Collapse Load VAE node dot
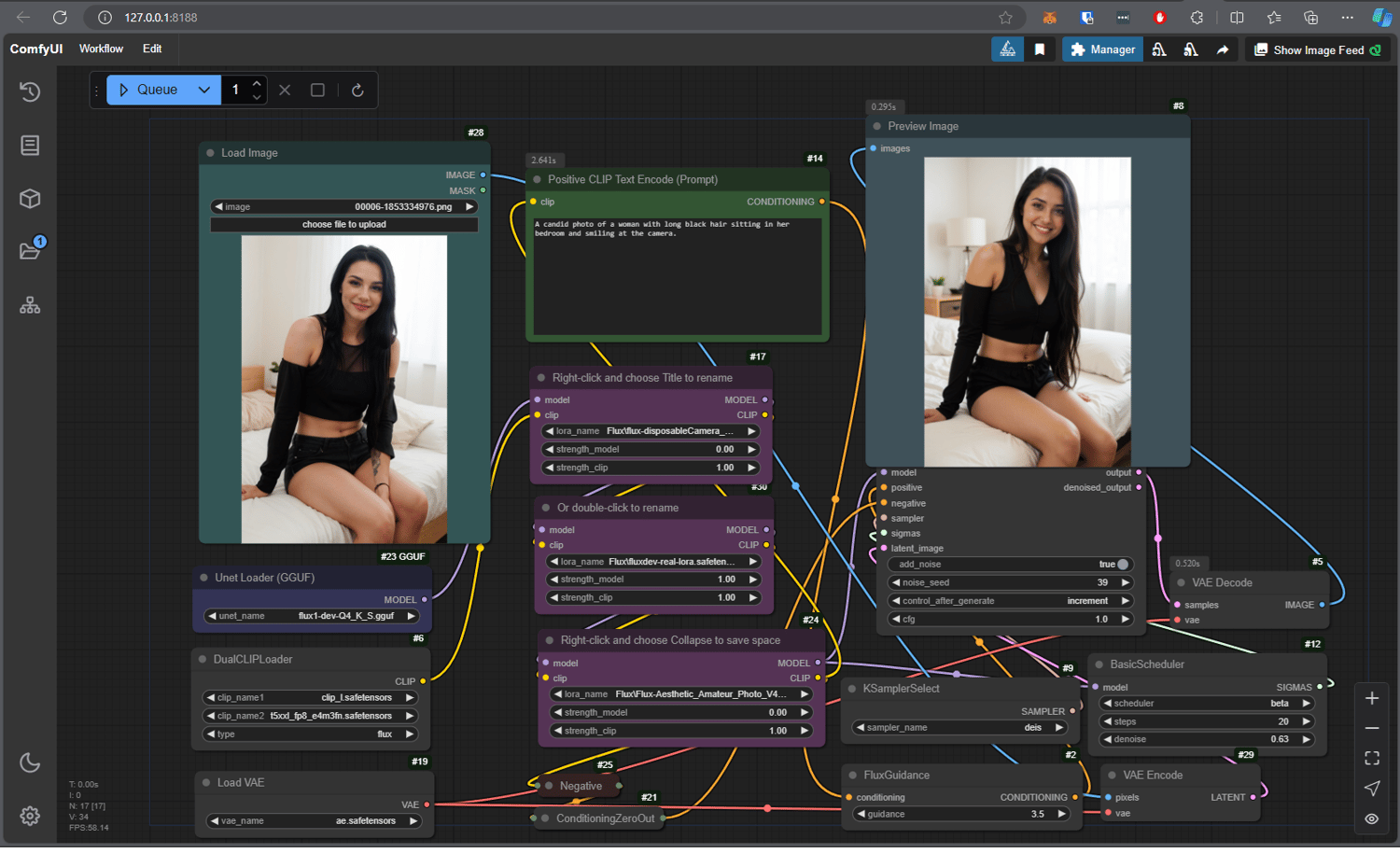This screenshot has height=853, width=1400. click(x=206, y=782)
